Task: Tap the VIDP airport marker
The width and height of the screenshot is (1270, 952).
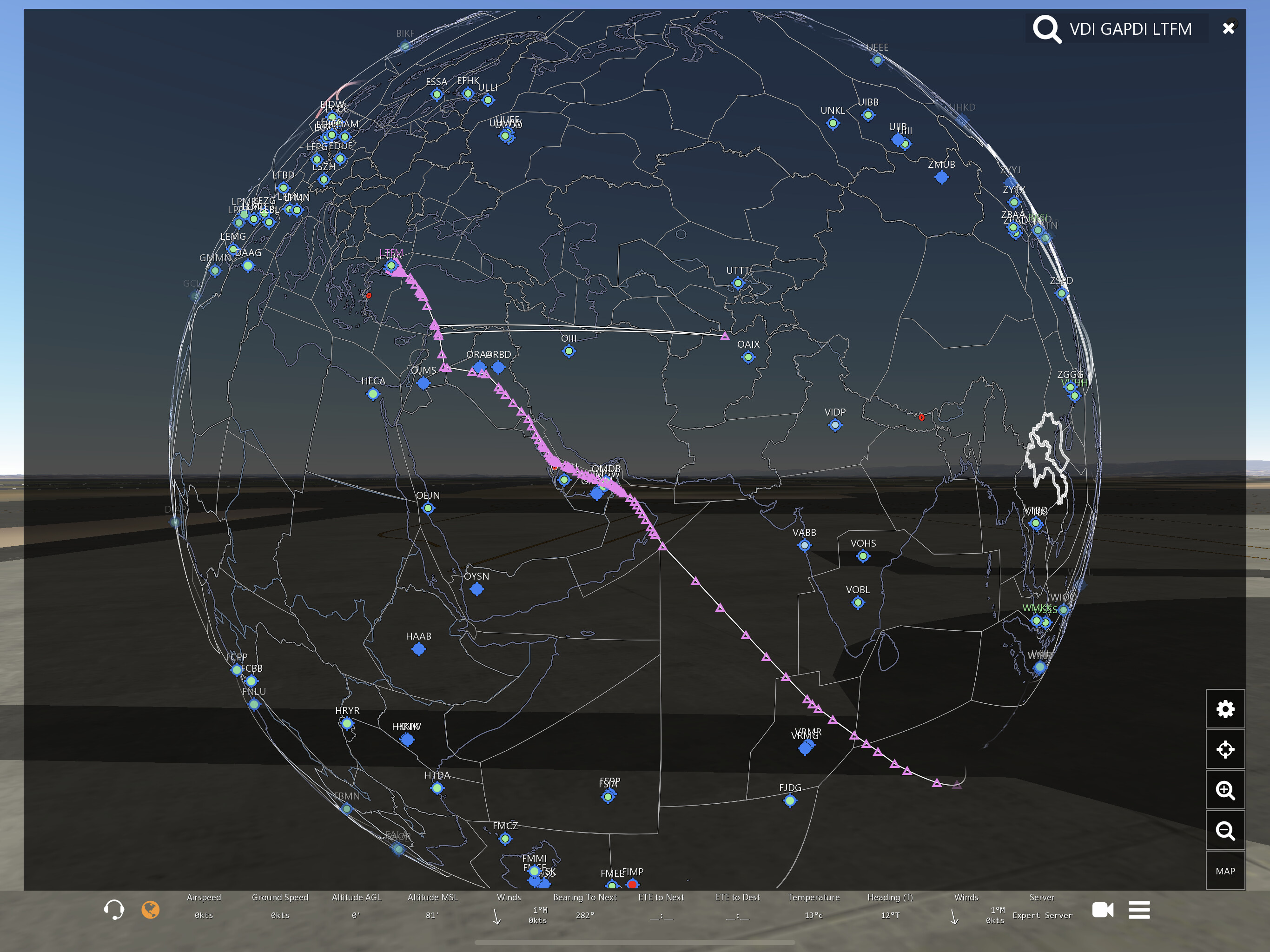Action: 835,425
